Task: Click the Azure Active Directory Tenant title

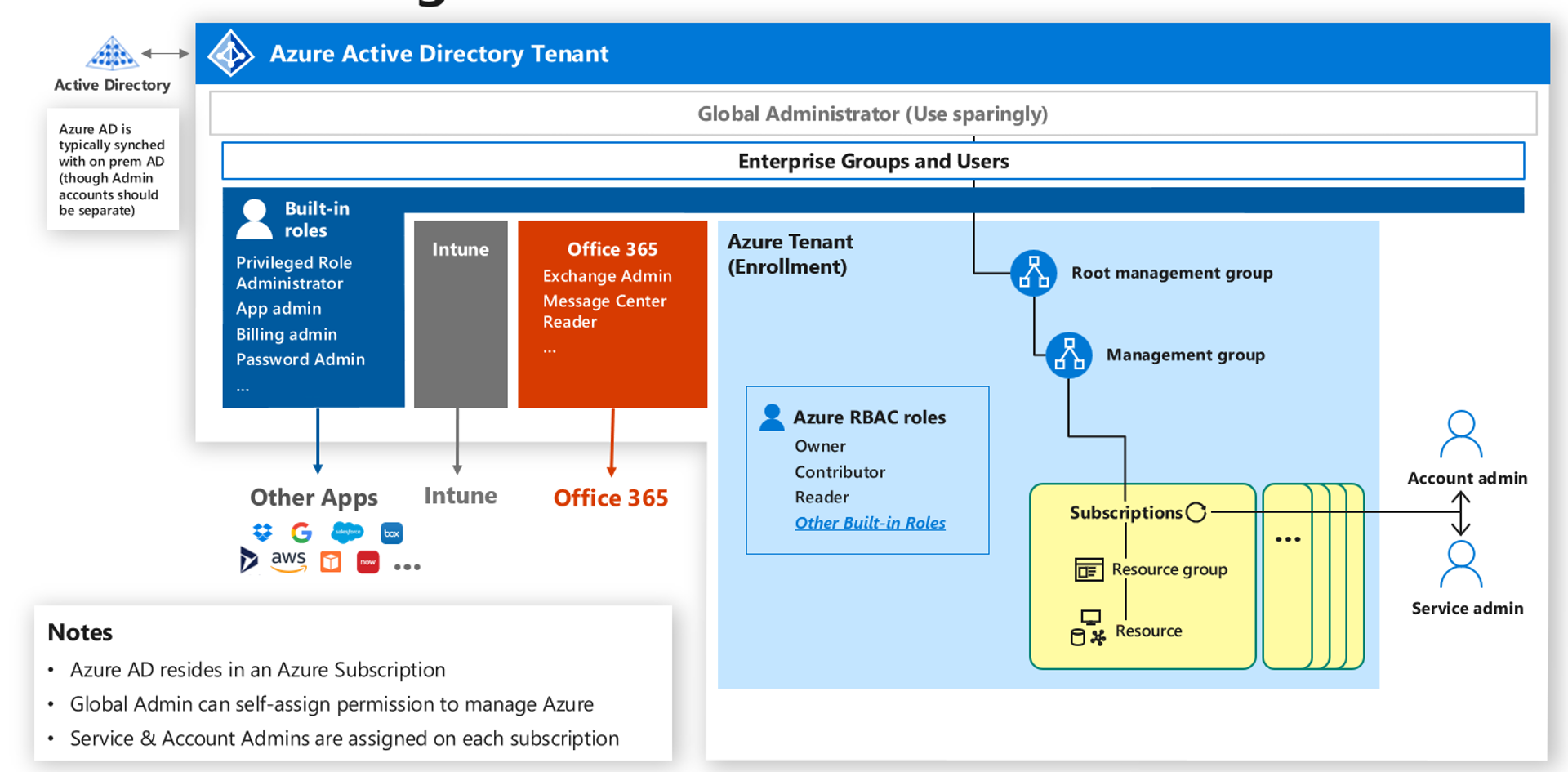Action: [439, 54]
